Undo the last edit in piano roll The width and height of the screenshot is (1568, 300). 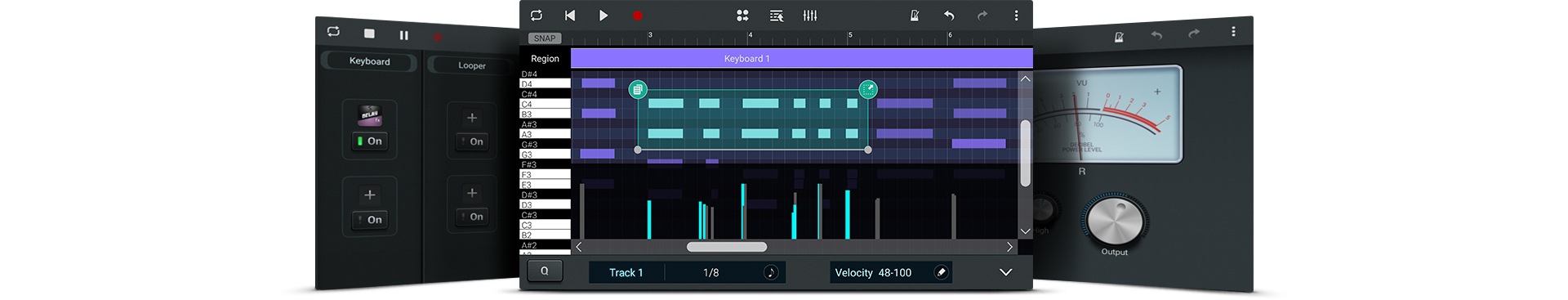click(x=949, y=16)
